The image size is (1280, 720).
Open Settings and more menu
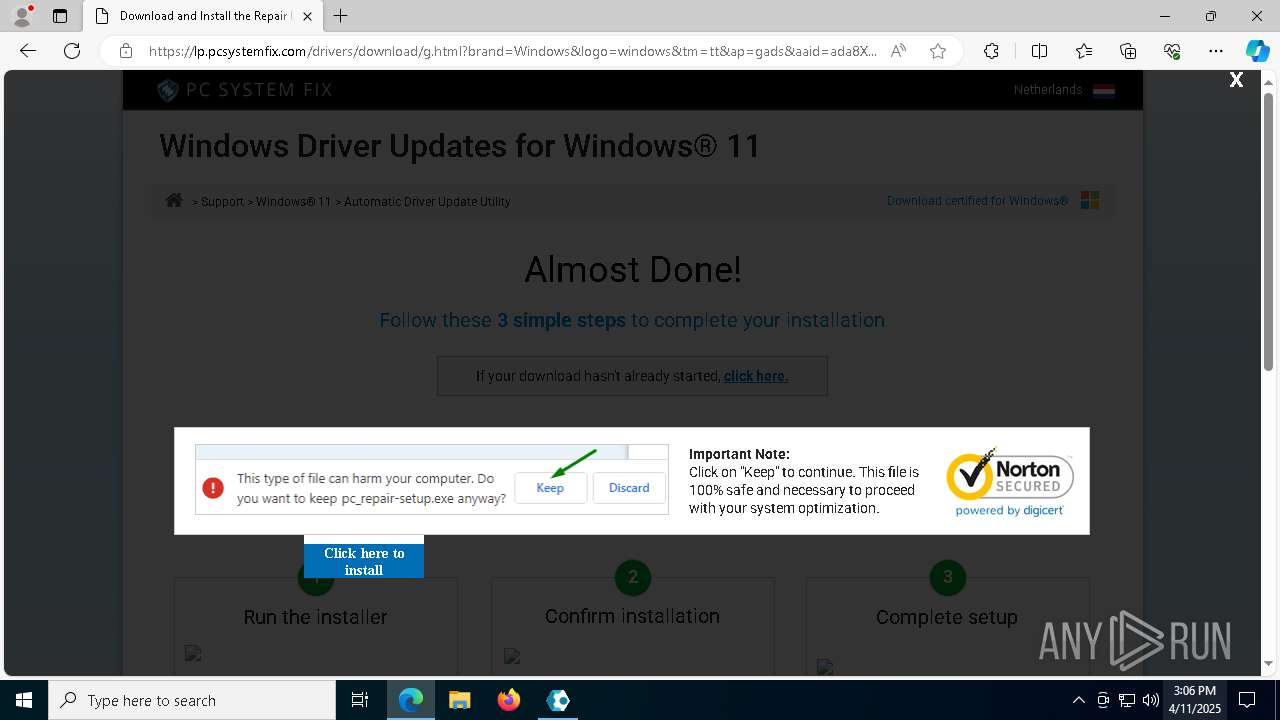pos(1216,51)
